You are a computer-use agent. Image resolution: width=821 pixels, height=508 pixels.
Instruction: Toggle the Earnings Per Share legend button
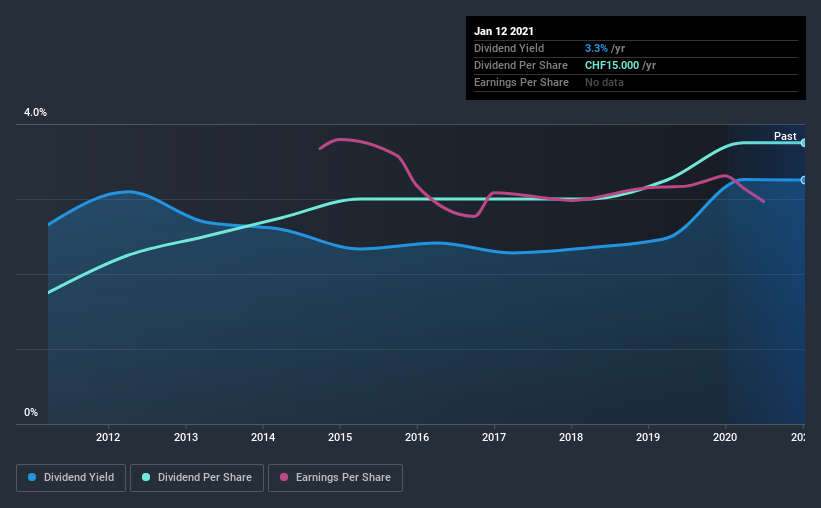point(335,478)
